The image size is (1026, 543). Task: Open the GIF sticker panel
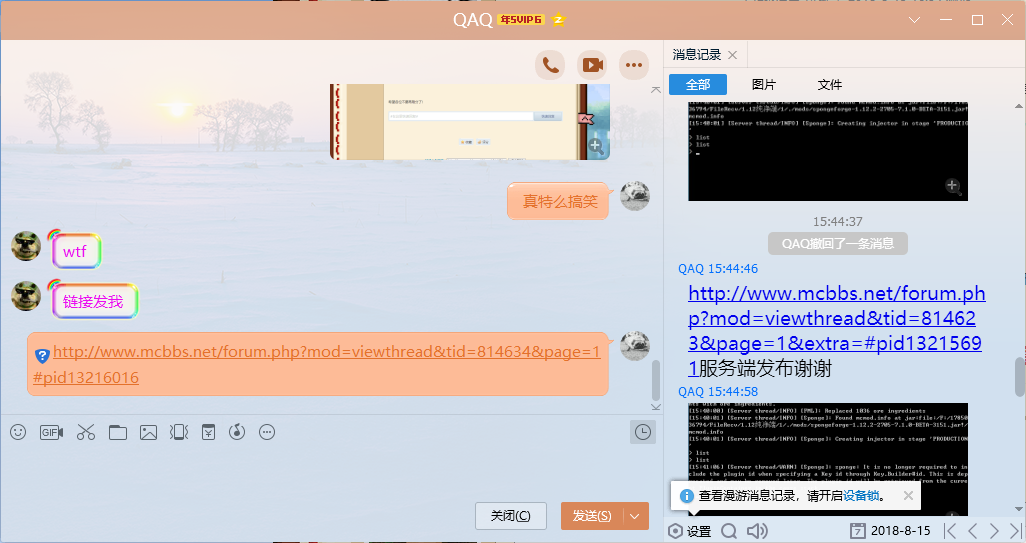point(52,432)
